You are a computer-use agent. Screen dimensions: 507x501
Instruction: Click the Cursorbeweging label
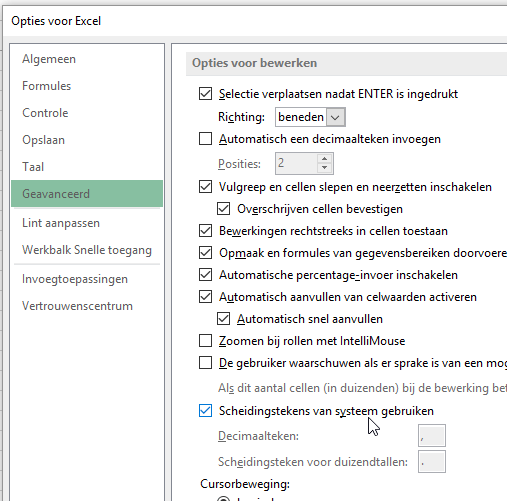pyautogui.click(x=245, y=484)
